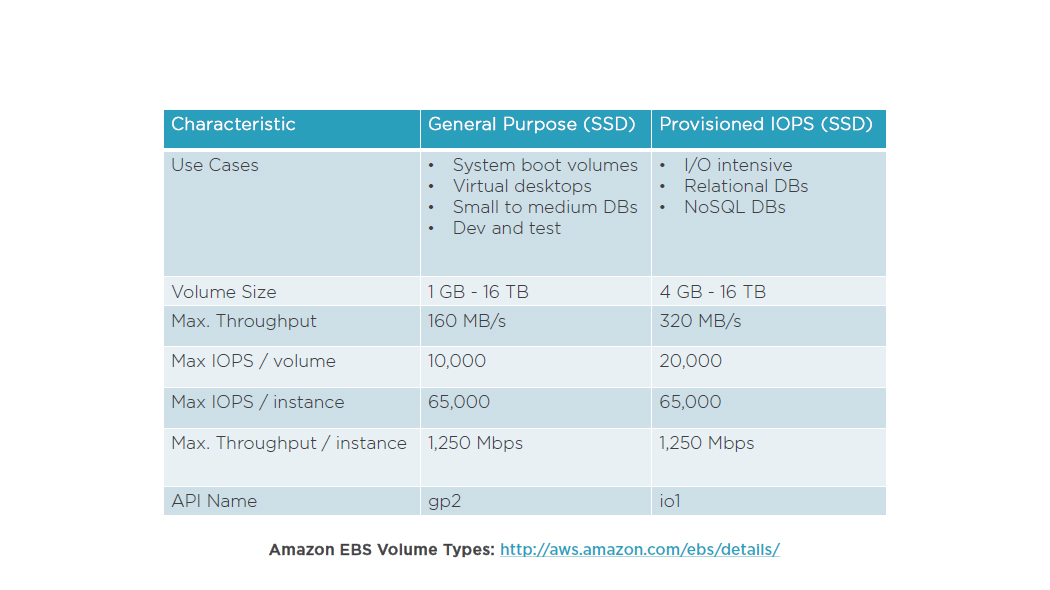Click the System boot volumes bullet
The height and width of the screenshot is (590, 1050).
(x=545, y=165)
